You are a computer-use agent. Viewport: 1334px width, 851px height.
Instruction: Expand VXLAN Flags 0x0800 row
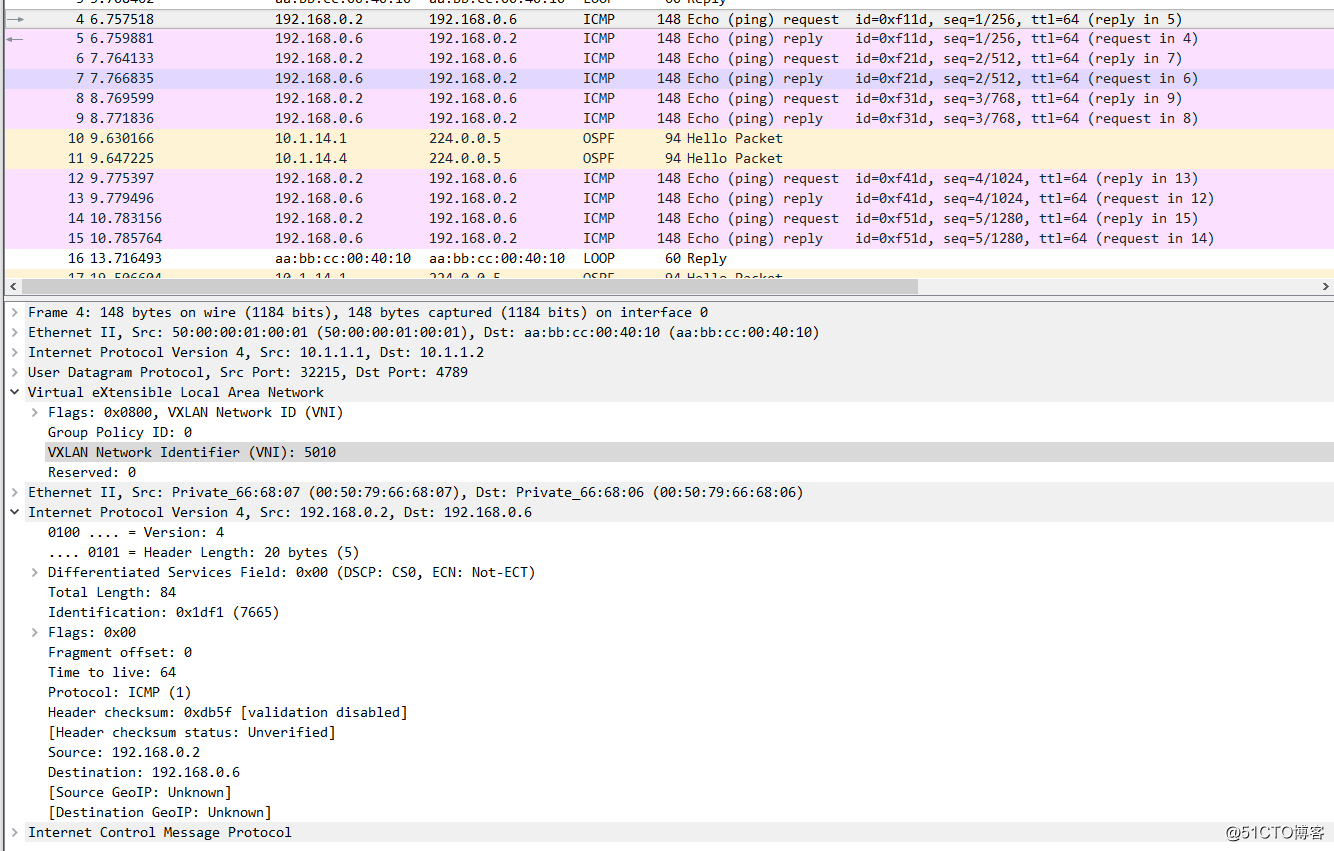click(x=35, y=412)
